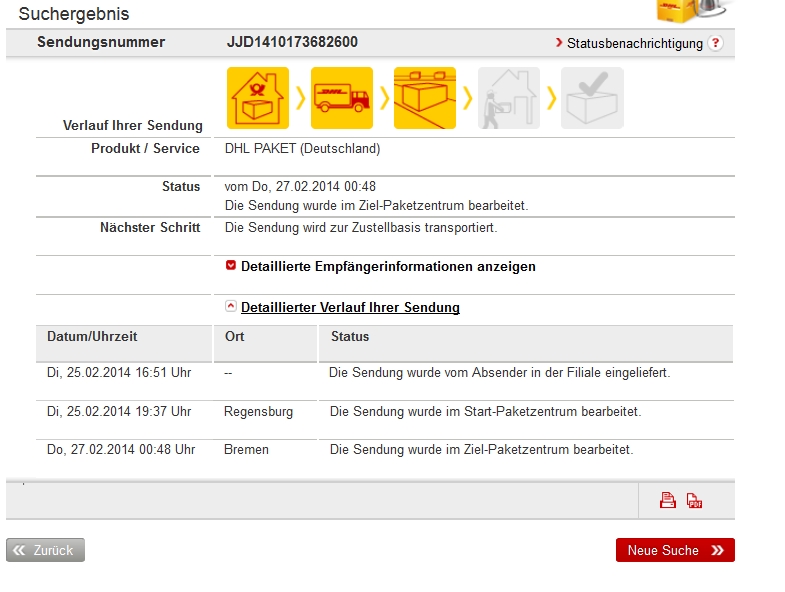Click the greyed-out delivered checkmark icon
The height and width of the screenshot is (592, 785).
click(x=592, y=98)
